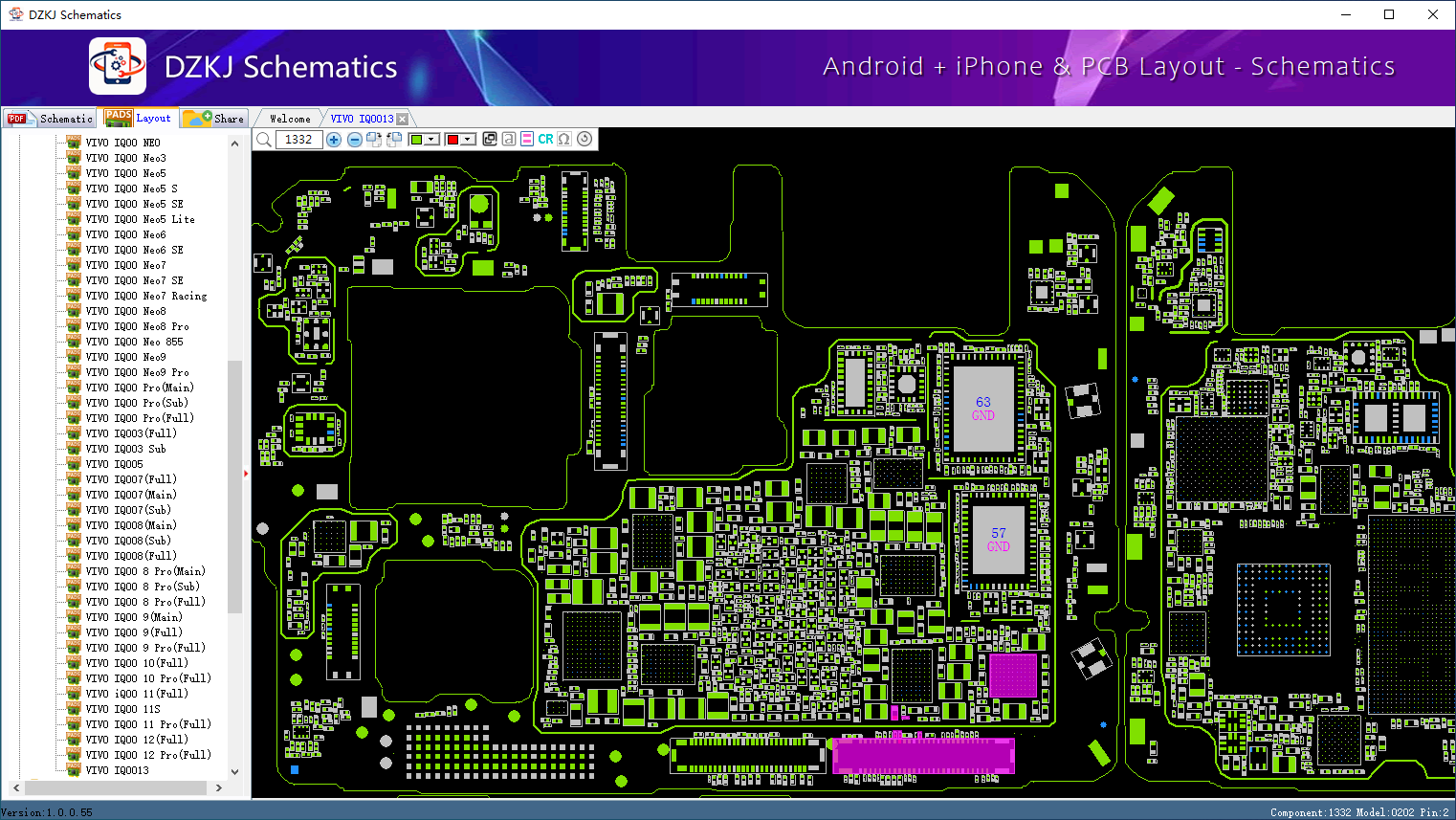
Task: Select the 'VIVO IQOO5' row
Action: (115, 464)
